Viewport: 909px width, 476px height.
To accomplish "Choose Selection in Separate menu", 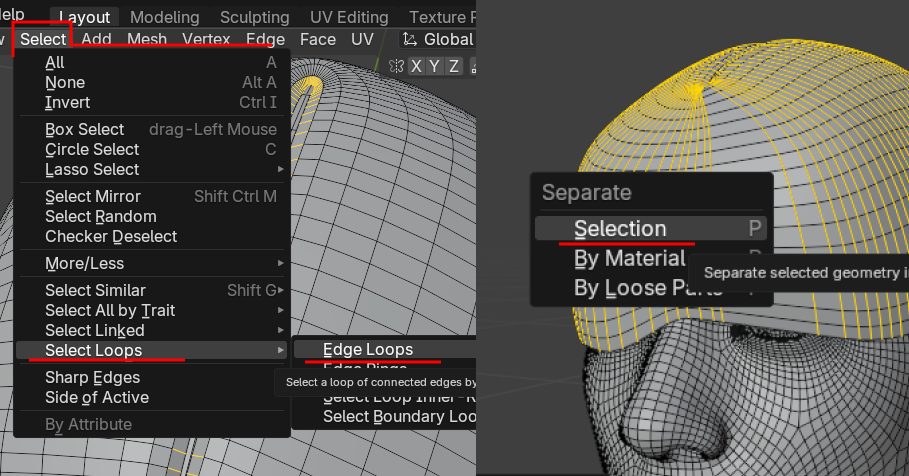I will (620, 229).
